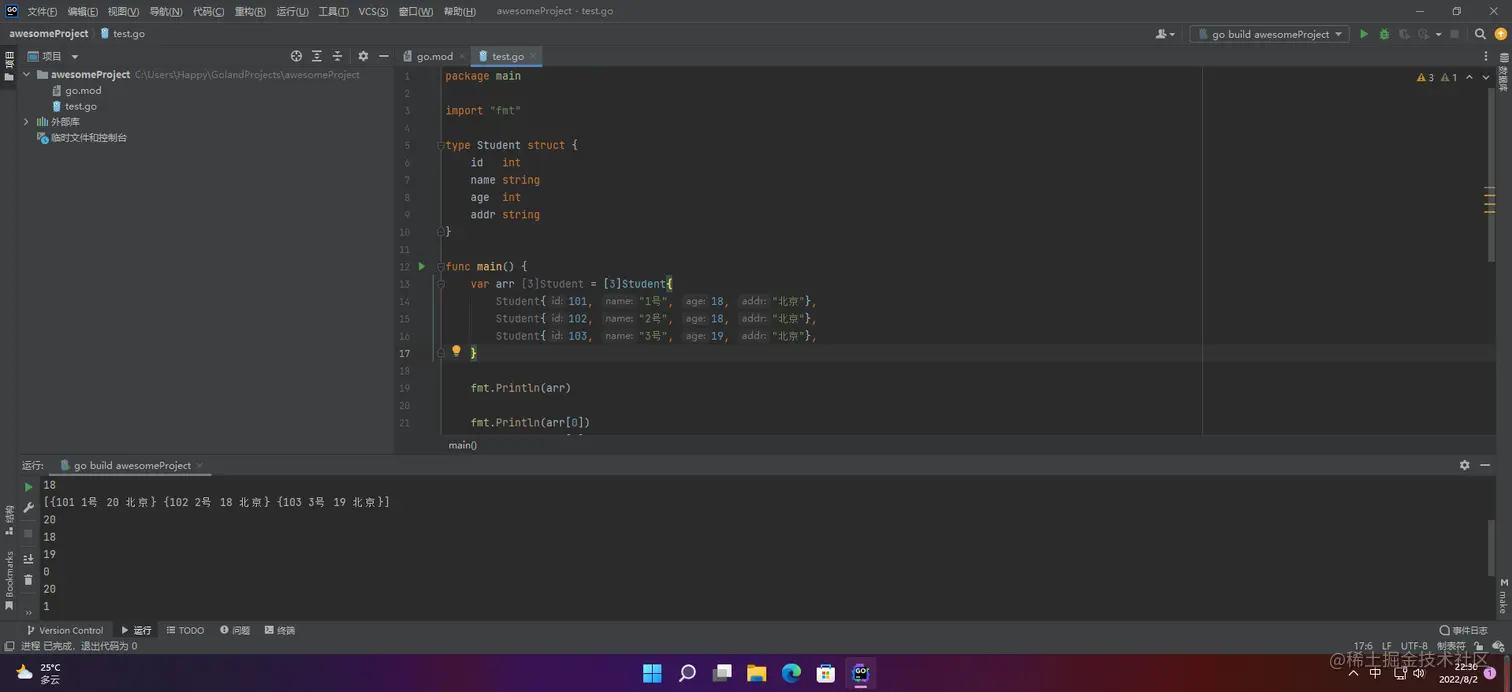1512x692 pixels.
Task: Open the 导航(N) menu
Action: (x=166, y=11)
